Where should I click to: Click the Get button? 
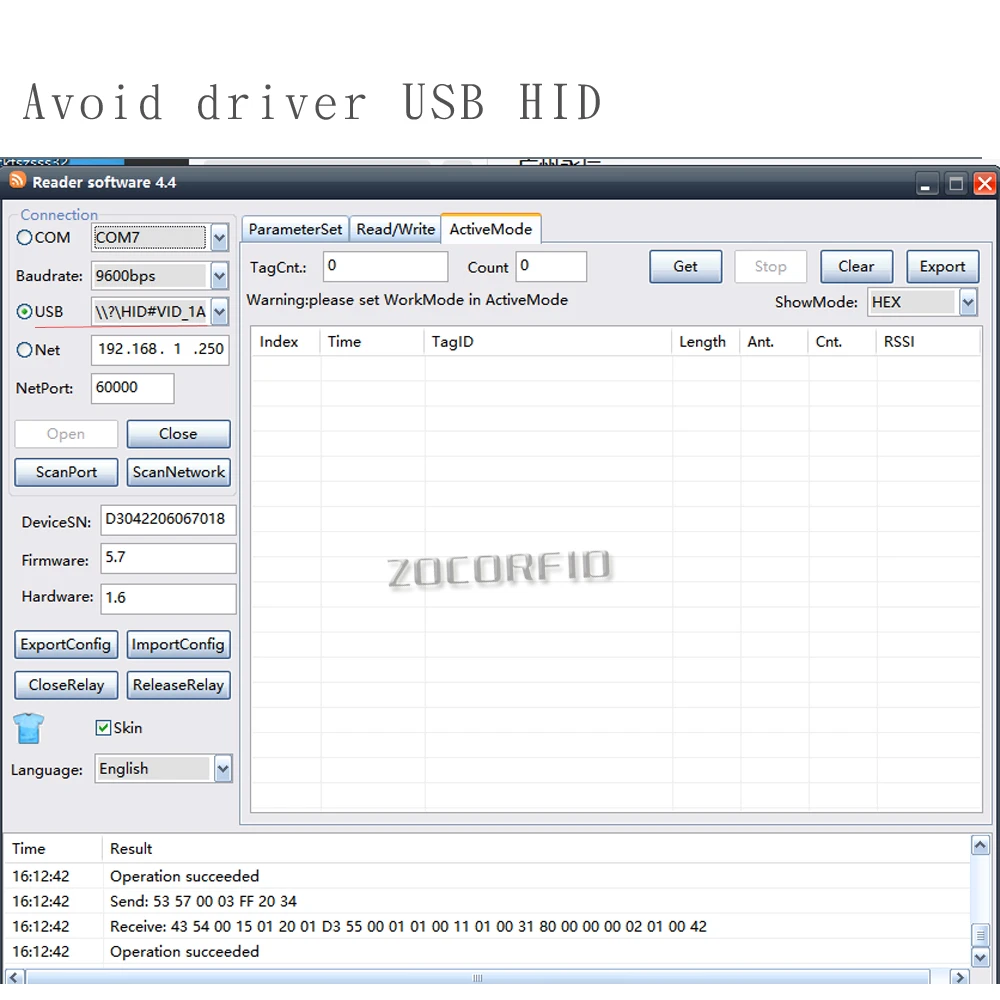pos(686,267)
